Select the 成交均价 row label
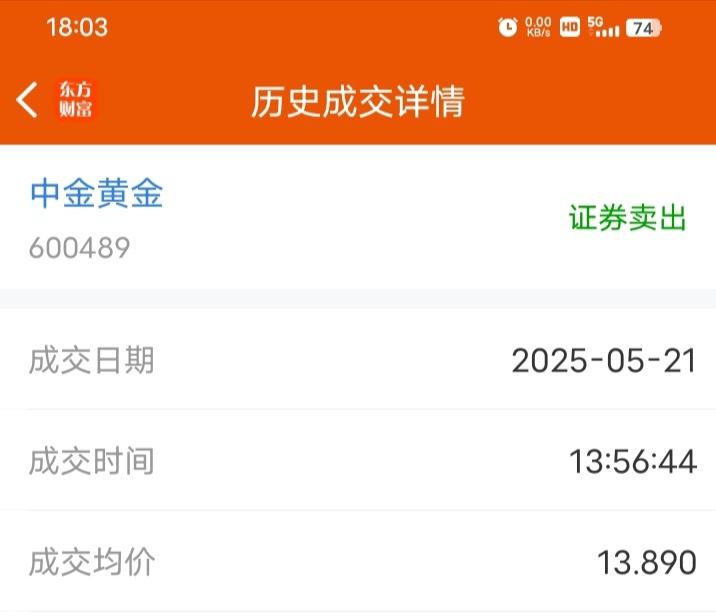 click(92, 562)
